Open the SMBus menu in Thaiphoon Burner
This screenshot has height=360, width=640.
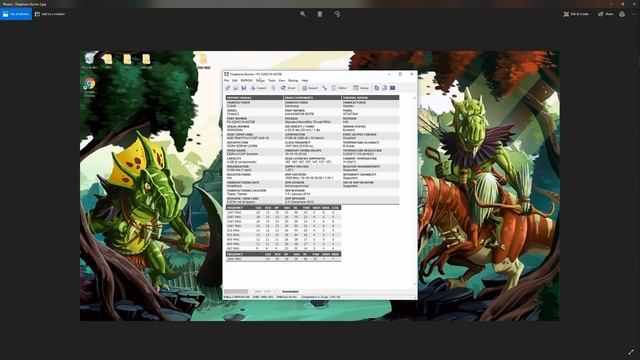[x=260, y=80]
